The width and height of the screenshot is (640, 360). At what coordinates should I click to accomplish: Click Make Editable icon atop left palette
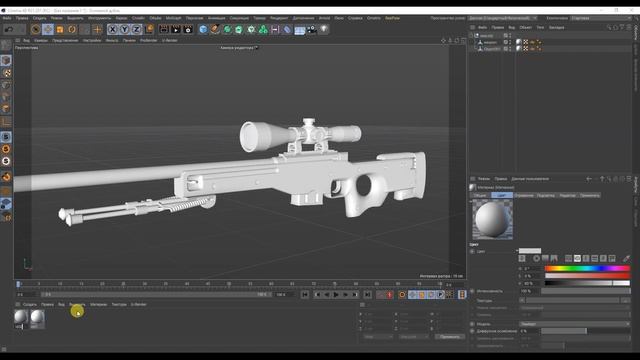tap(6, 44)
